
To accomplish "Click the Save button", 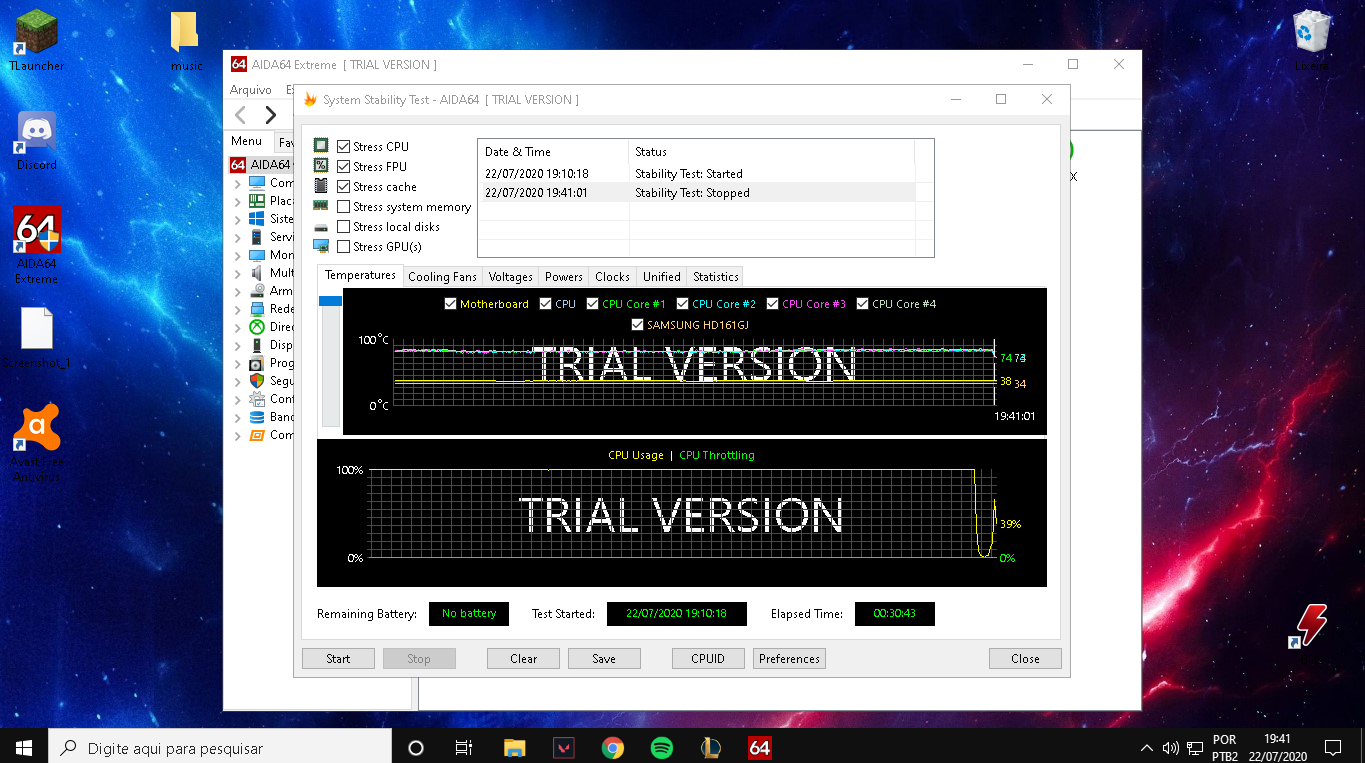I will [604, 659].
